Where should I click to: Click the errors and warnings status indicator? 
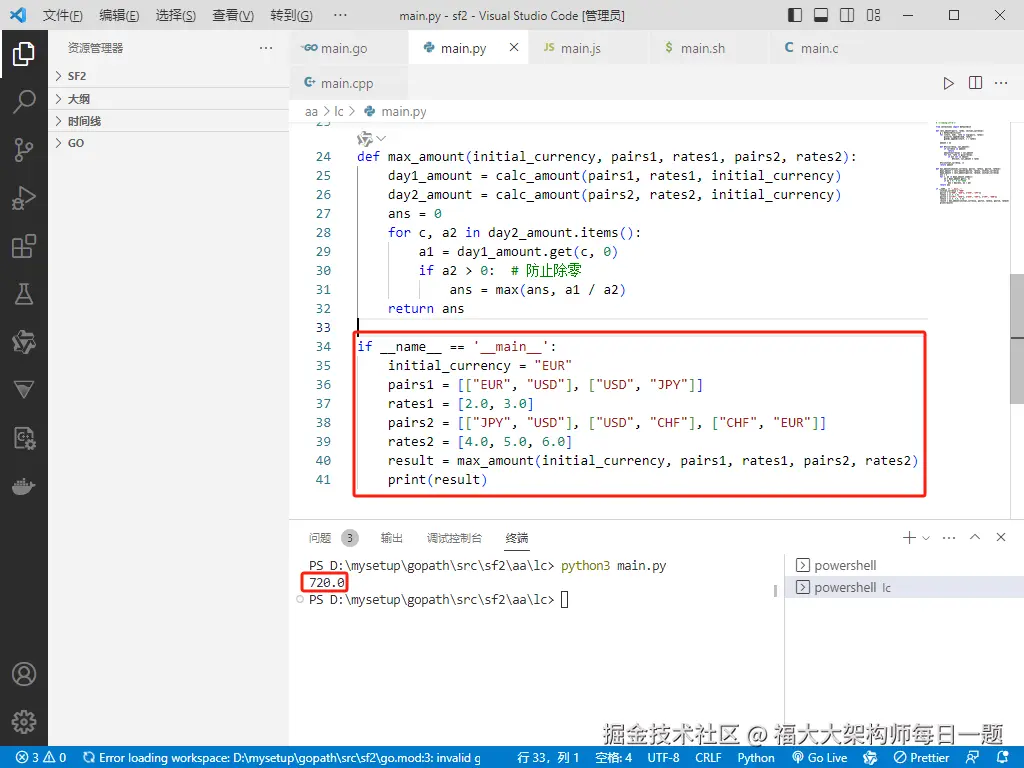40,758
